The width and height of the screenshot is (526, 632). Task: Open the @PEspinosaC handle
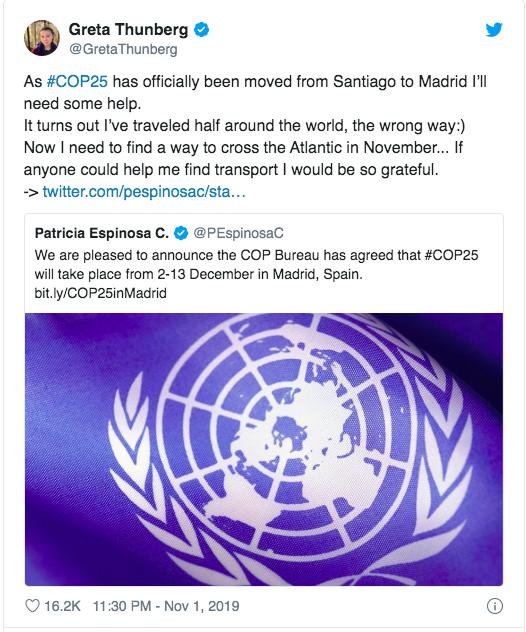(239, 233)
